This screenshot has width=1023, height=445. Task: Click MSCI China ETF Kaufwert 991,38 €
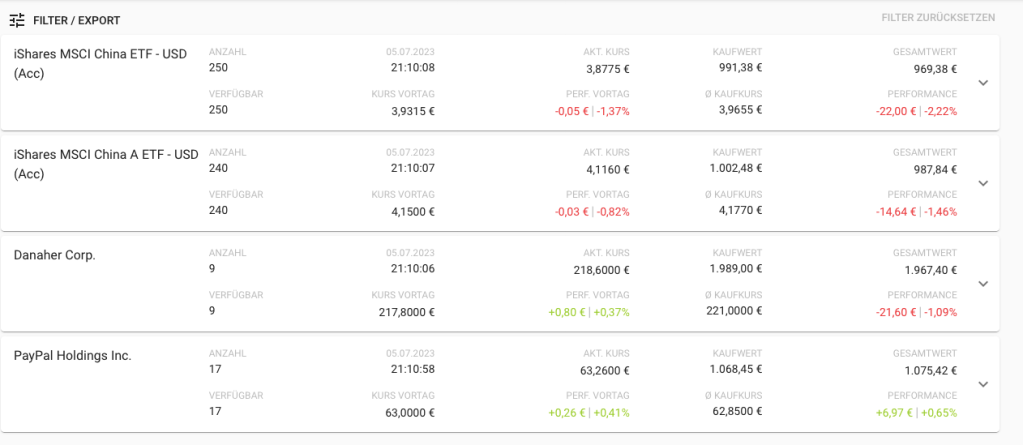740,68
